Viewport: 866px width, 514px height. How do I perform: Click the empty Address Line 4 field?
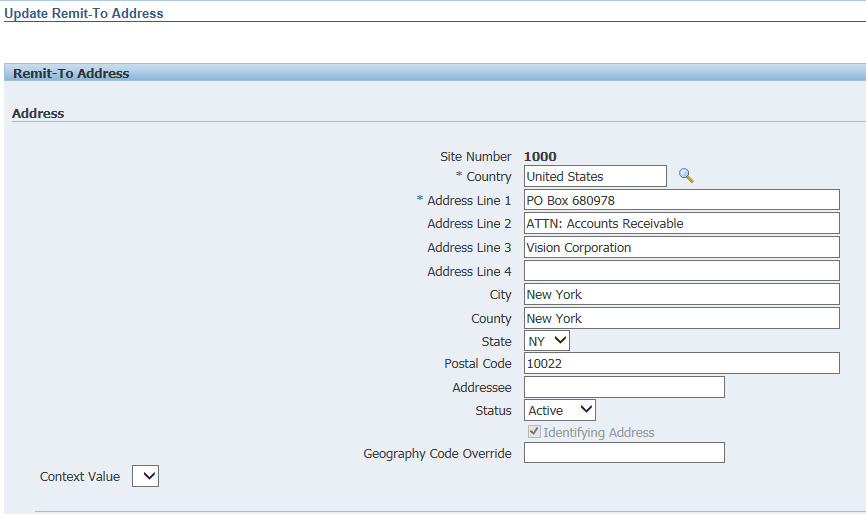[681, 271]
